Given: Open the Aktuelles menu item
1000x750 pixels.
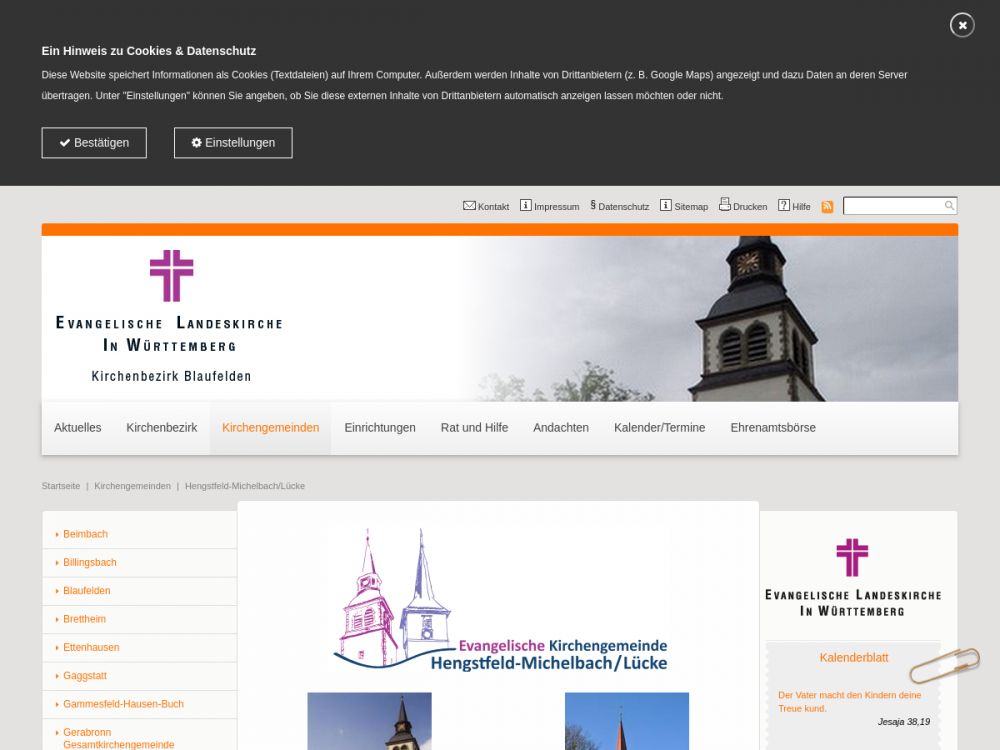Looking at the screenshot, I should point(78,428).
